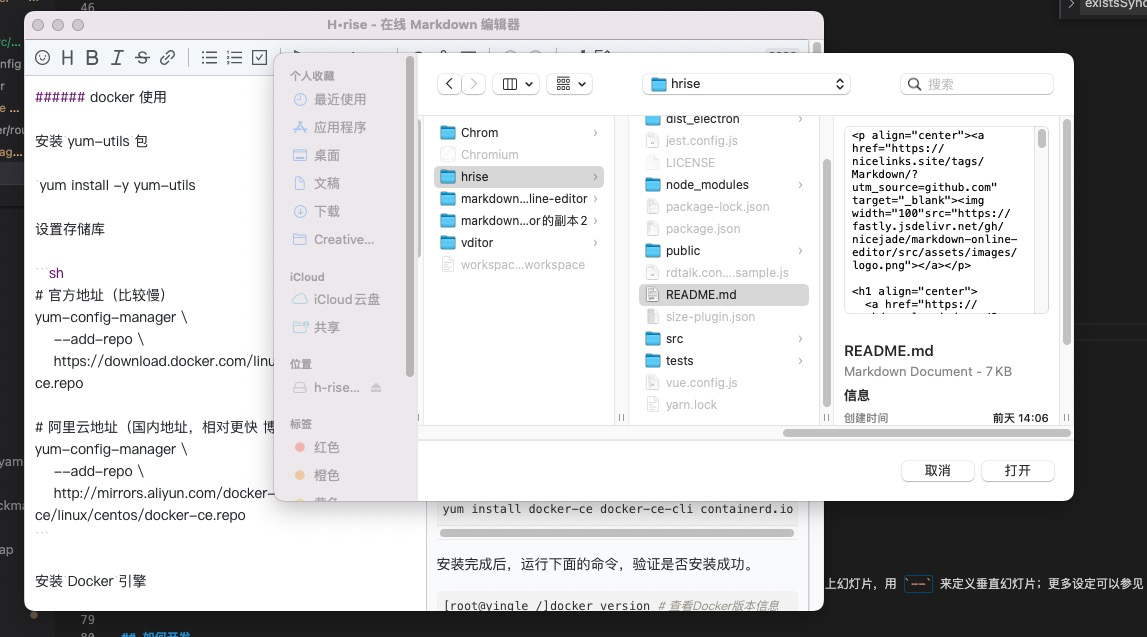1147x637 pixels.
Task: Insert a heading with the H toolbar icon
Action: point(66,58)
